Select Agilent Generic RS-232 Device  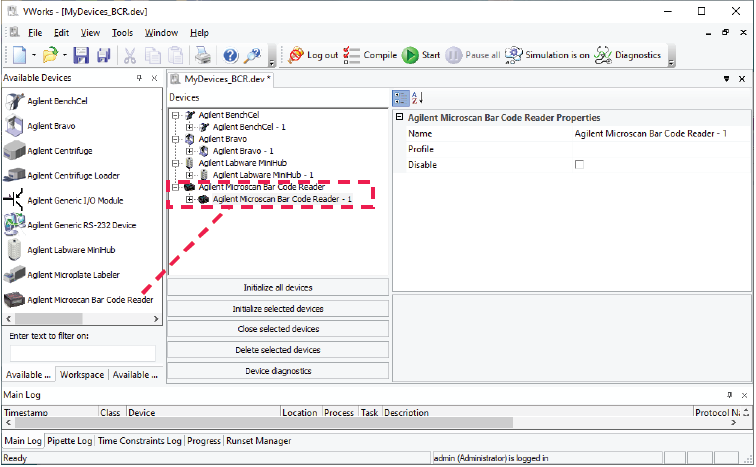81,225
